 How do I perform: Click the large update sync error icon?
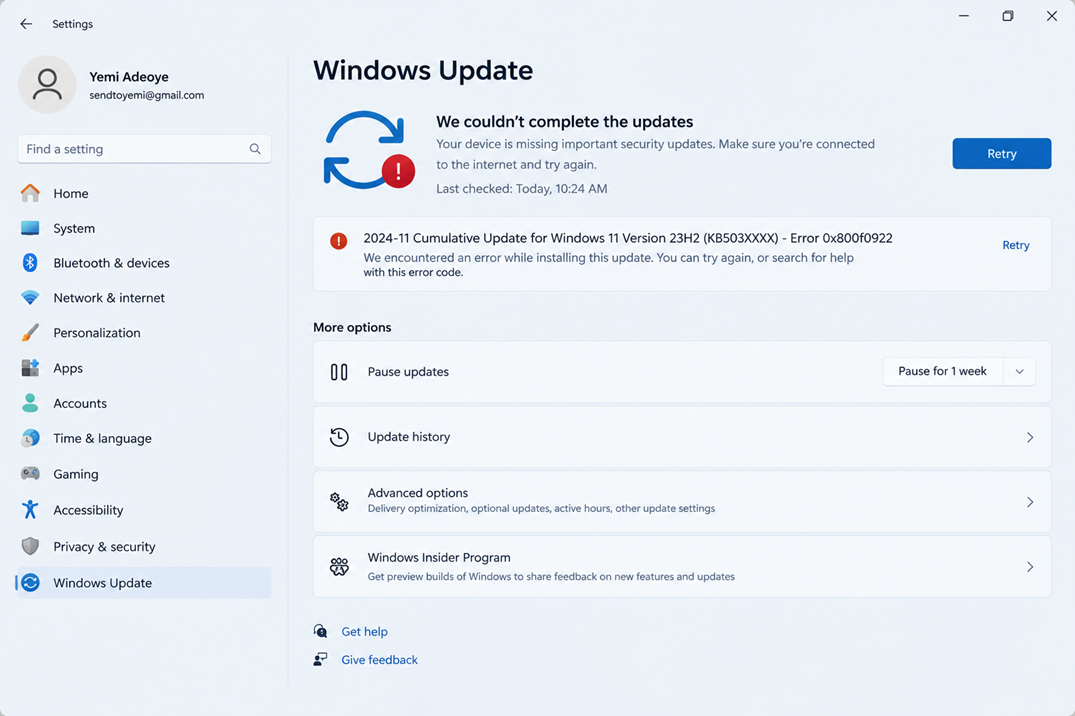369,150
